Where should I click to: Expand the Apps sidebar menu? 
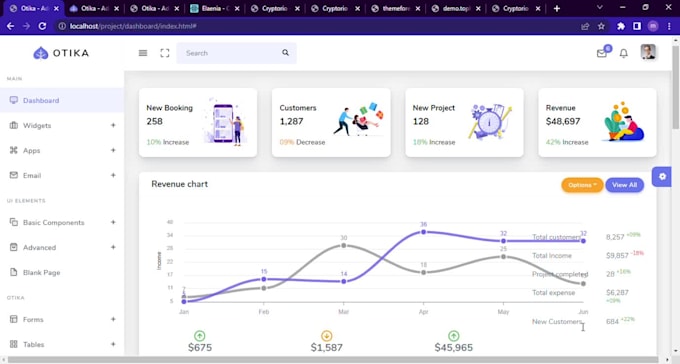coord(62,150)
